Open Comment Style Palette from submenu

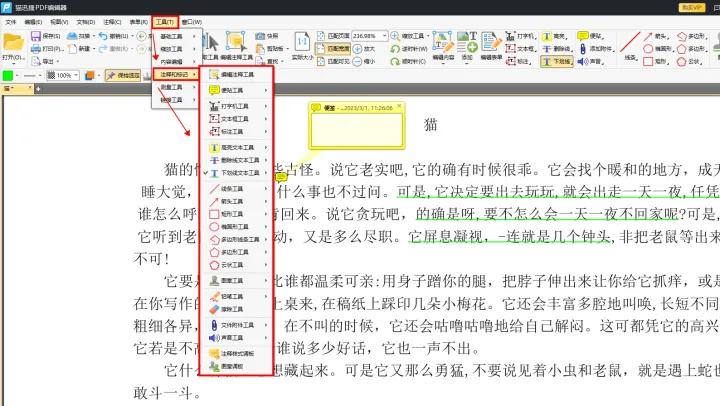[x=236, y=354]
